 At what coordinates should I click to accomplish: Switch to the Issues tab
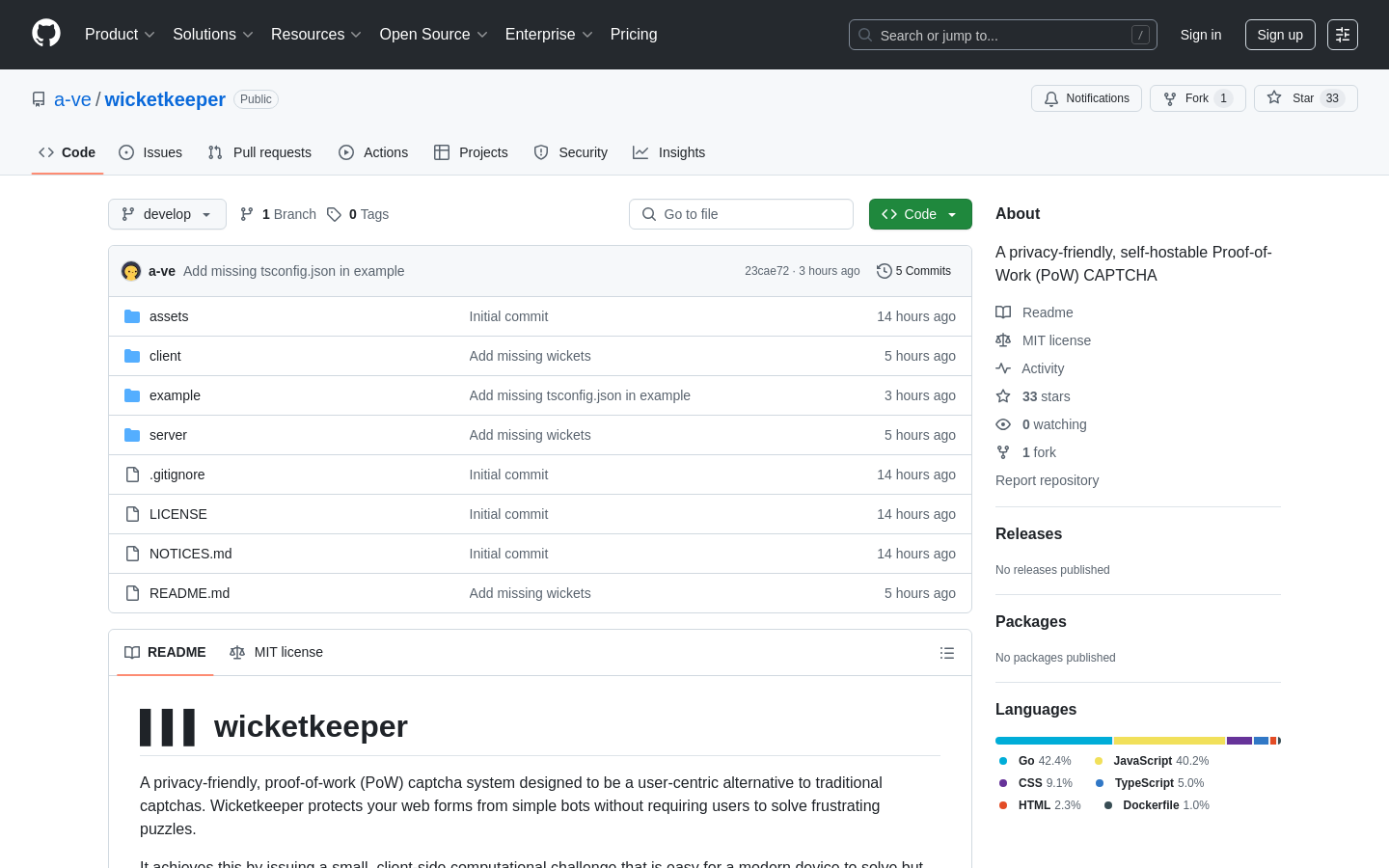coord(150,152)
